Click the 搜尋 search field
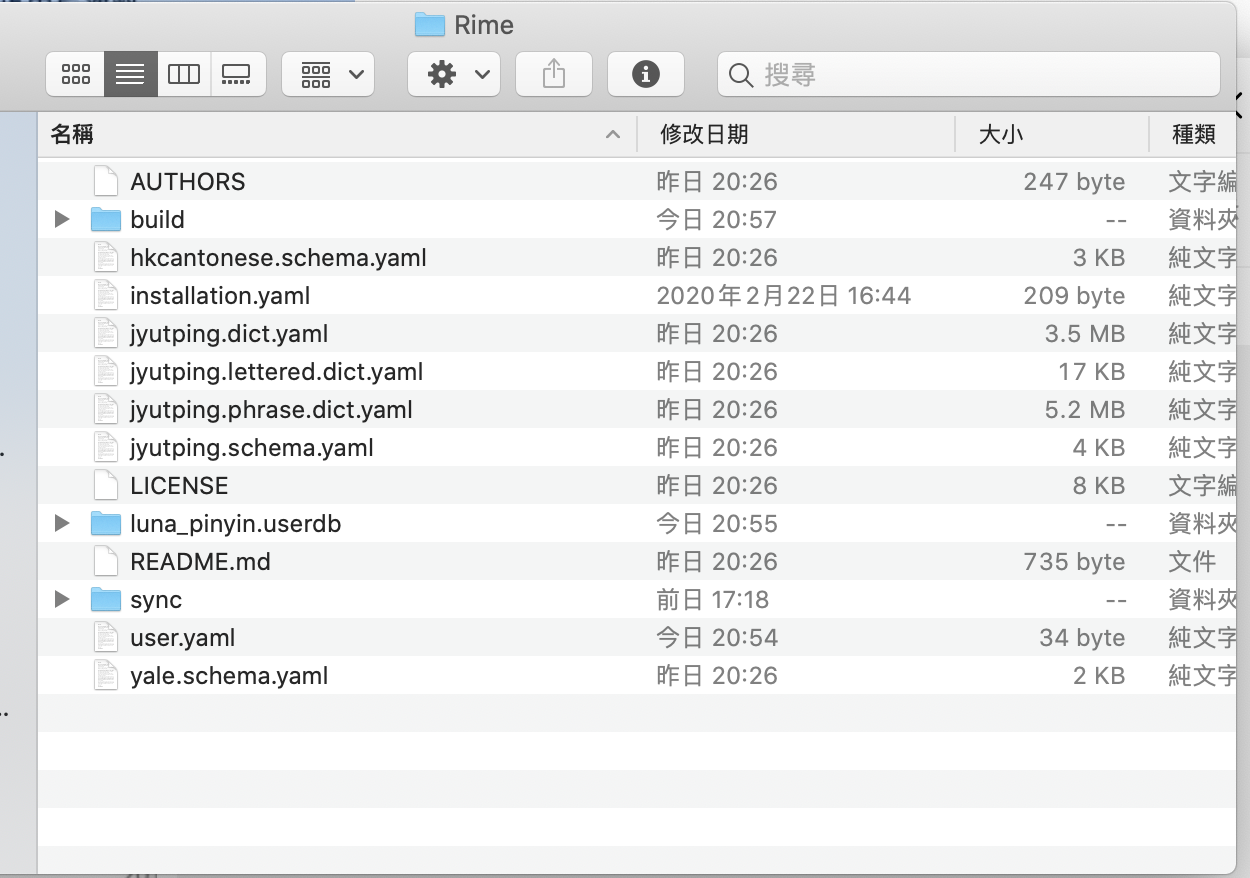Viewport: 1250px width, 878px height. [x=968, y=74]
